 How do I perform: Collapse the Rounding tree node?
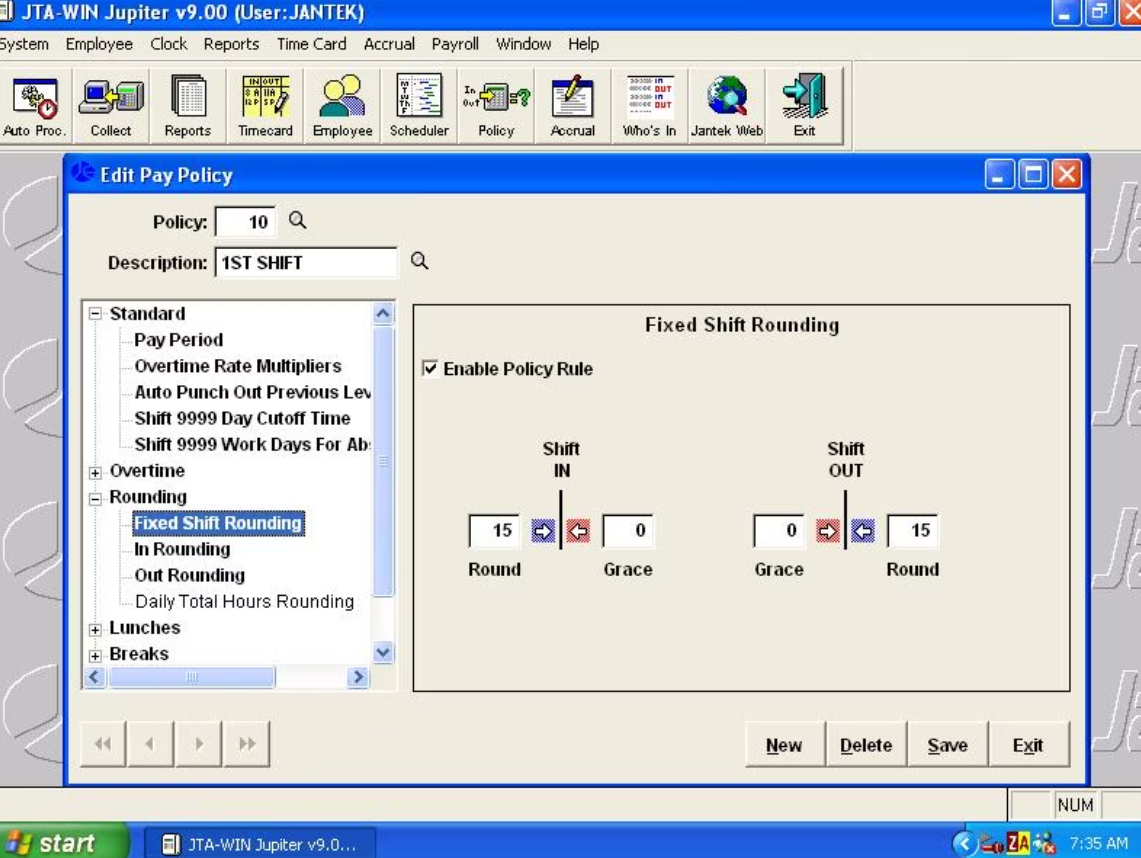tap(95, 498)
